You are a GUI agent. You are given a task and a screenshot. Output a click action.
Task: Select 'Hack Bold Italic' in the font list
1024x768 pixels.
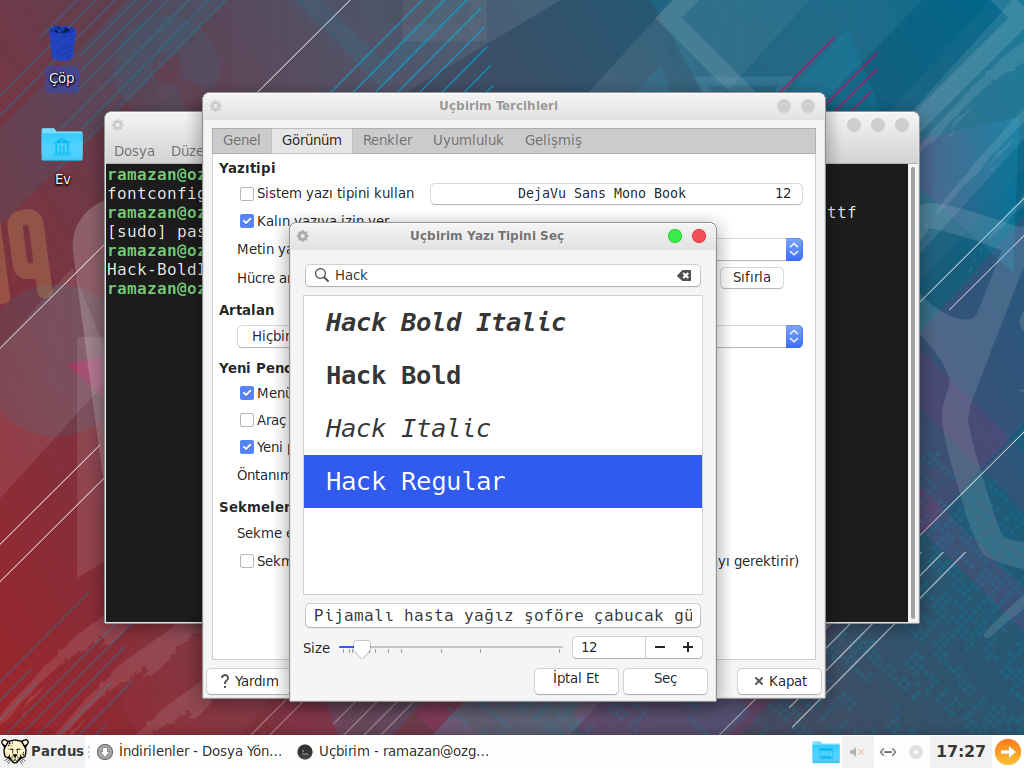coord(503,323)
